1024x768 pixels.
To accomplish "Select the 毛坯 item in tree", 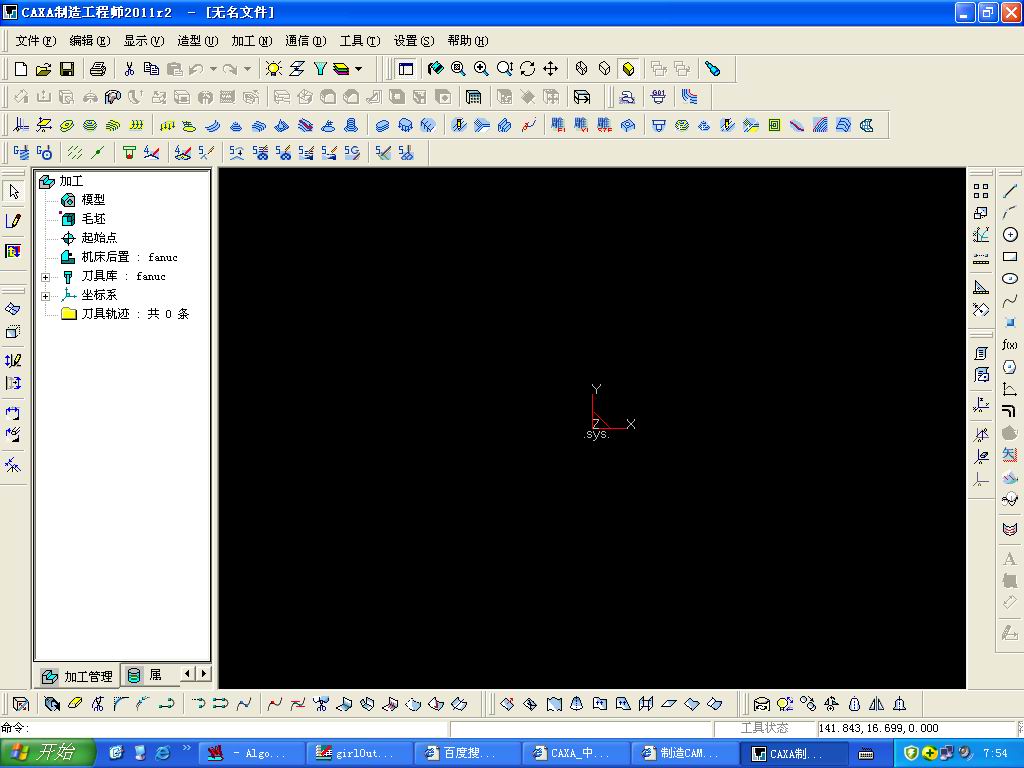I will (92, 219).
